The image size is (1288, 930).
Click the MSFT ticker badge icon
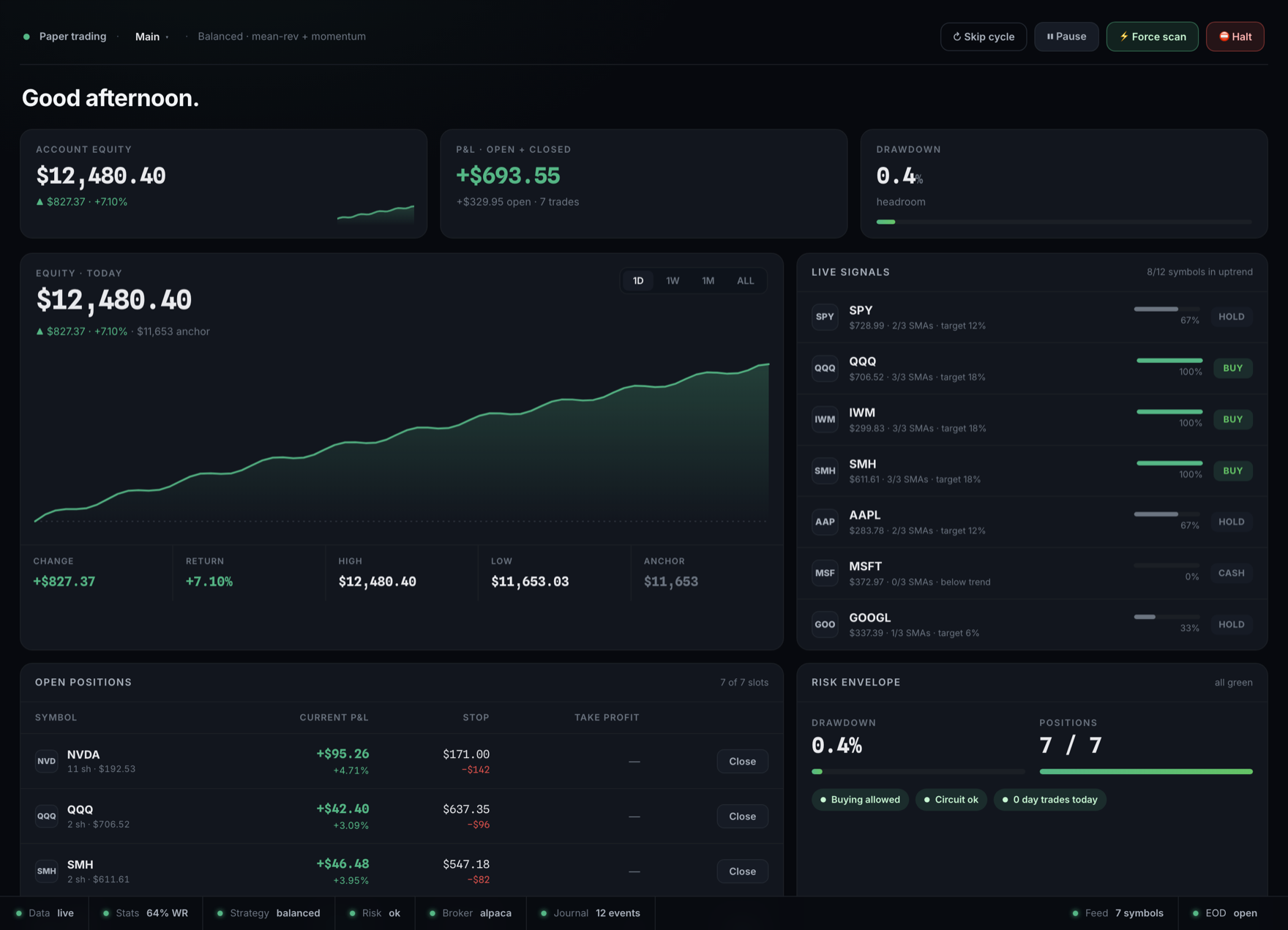(825, 573)
